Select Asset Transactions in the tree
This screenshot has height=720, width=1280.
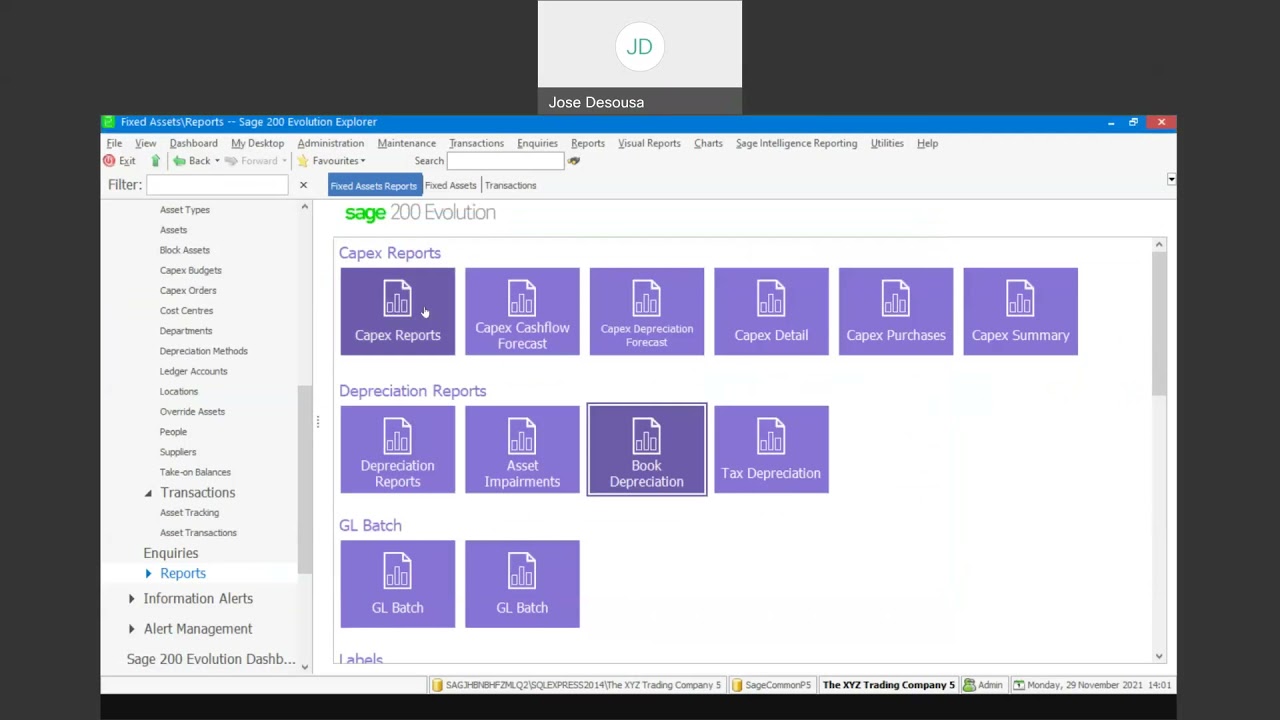click(198, 533)
